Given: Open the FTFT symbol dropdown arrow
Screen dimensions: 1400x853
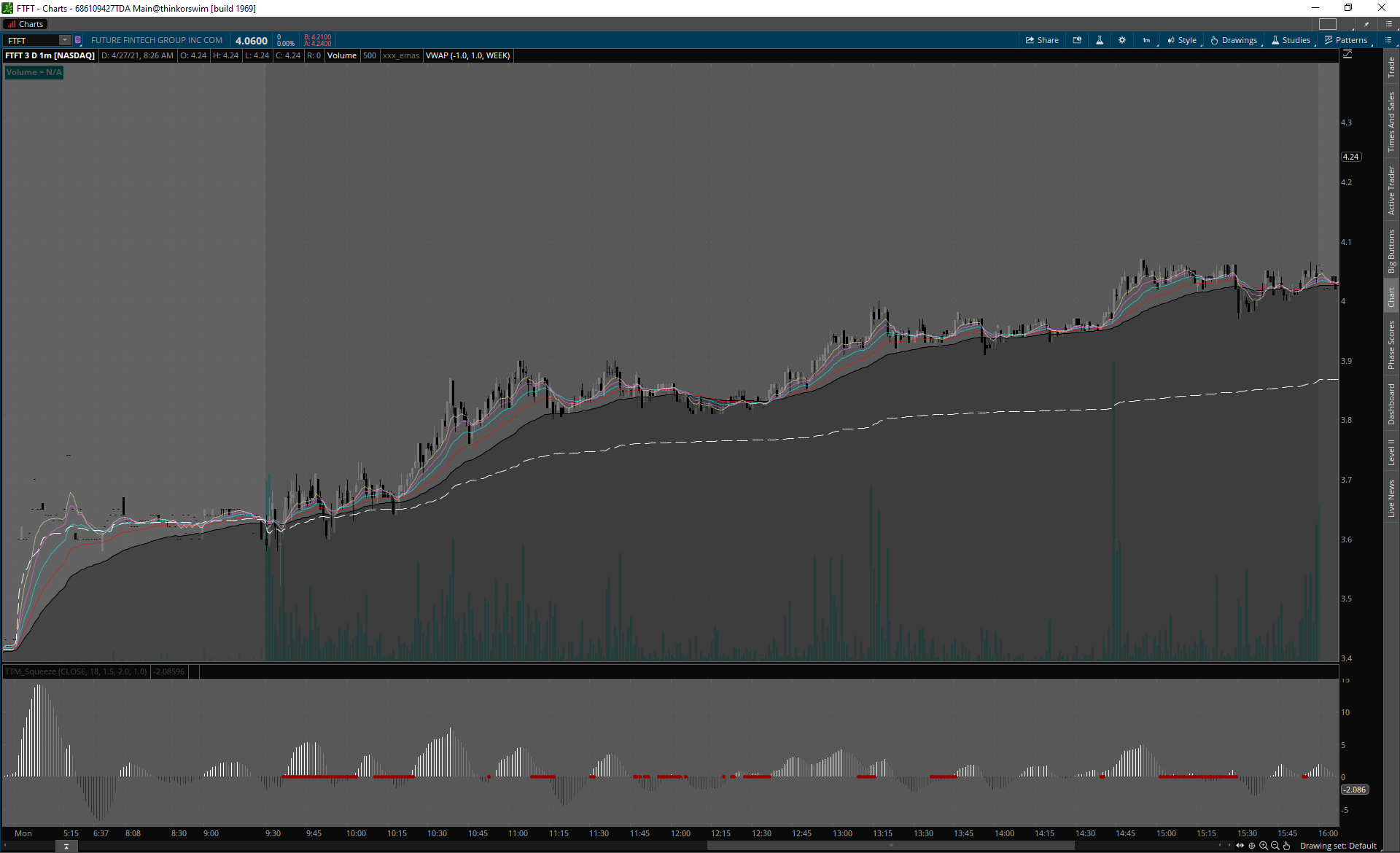Looking at the screenshot, I should point(65,40).
